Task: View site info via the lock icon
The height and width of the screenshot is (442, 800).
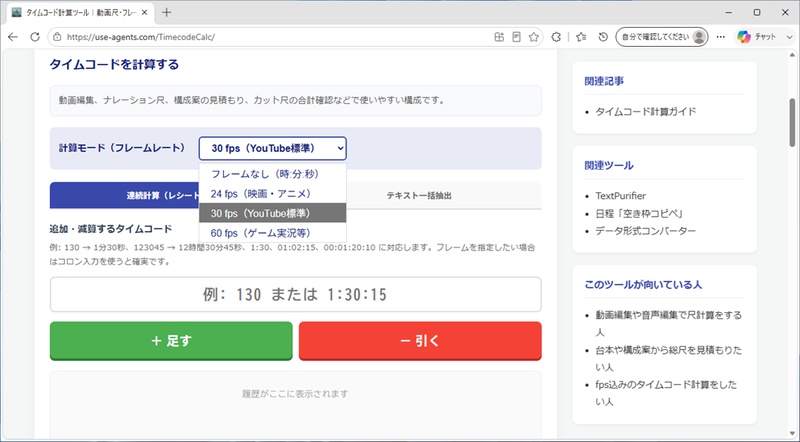Action: [x=57, y=37]
